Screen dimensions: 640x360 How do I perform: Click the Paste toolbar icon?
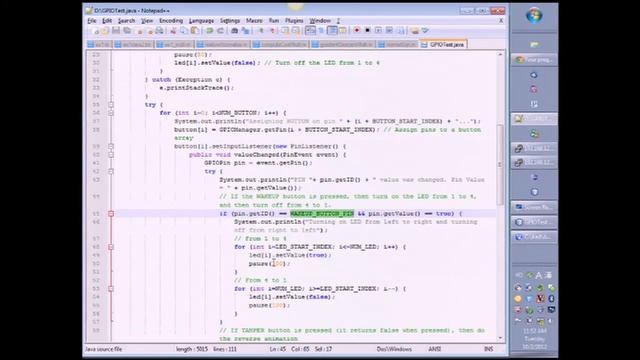click(195, 31)
